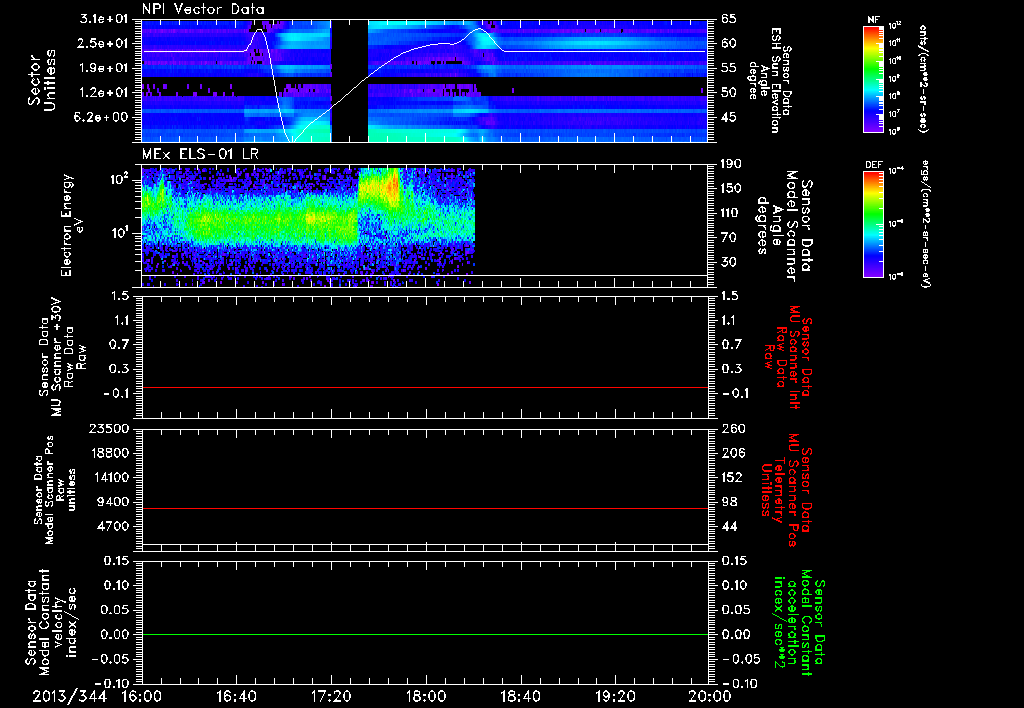Image resolution: width=1024 pixels, height=708 pixels.
Task: Click the 18:00 time tick label
Action: click(x=426, y=697)
